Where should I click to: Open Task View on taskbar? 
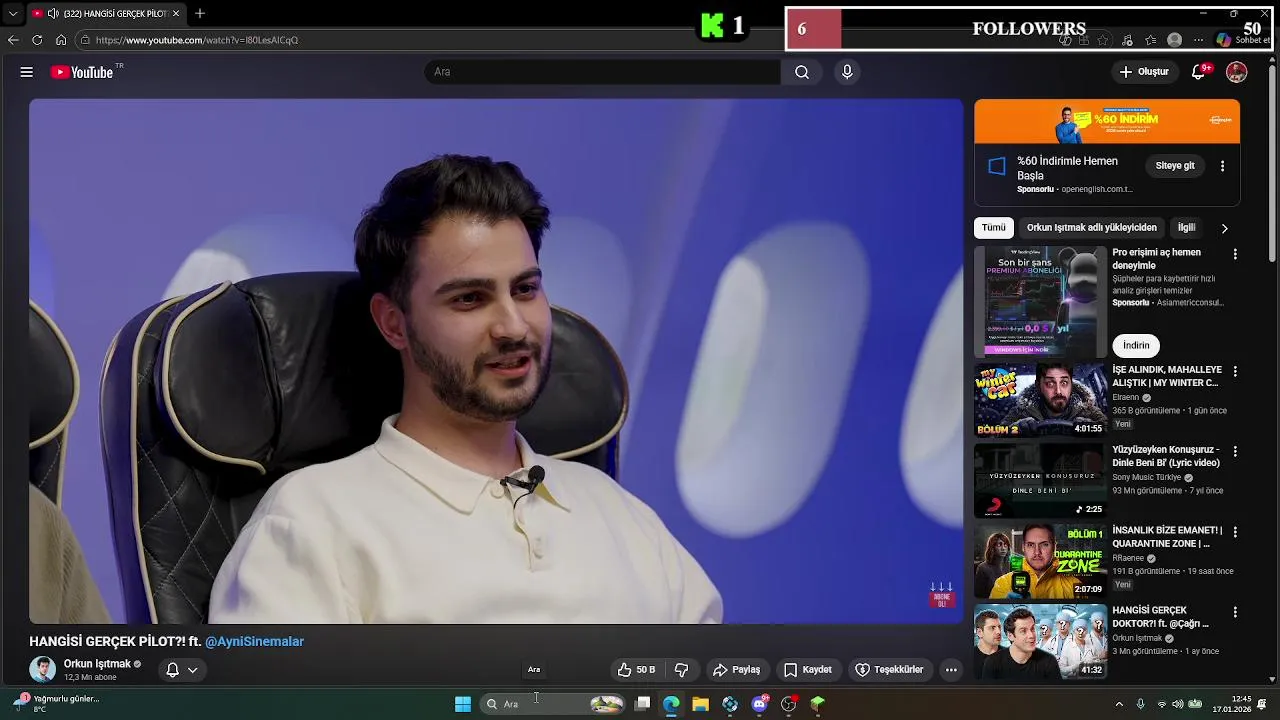pos(643,704)
